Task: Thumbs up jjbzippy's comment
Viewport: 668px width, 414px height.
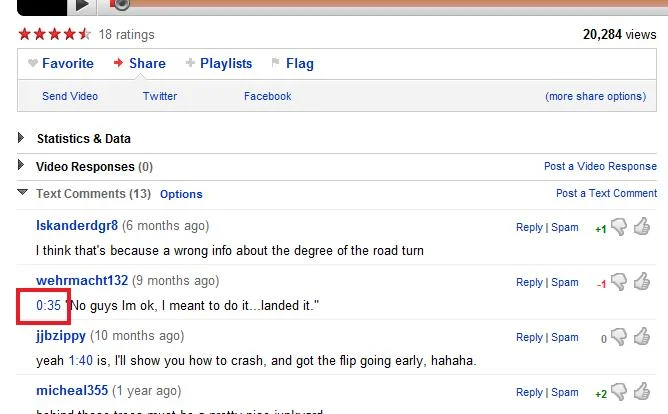Action: (642, 337)
